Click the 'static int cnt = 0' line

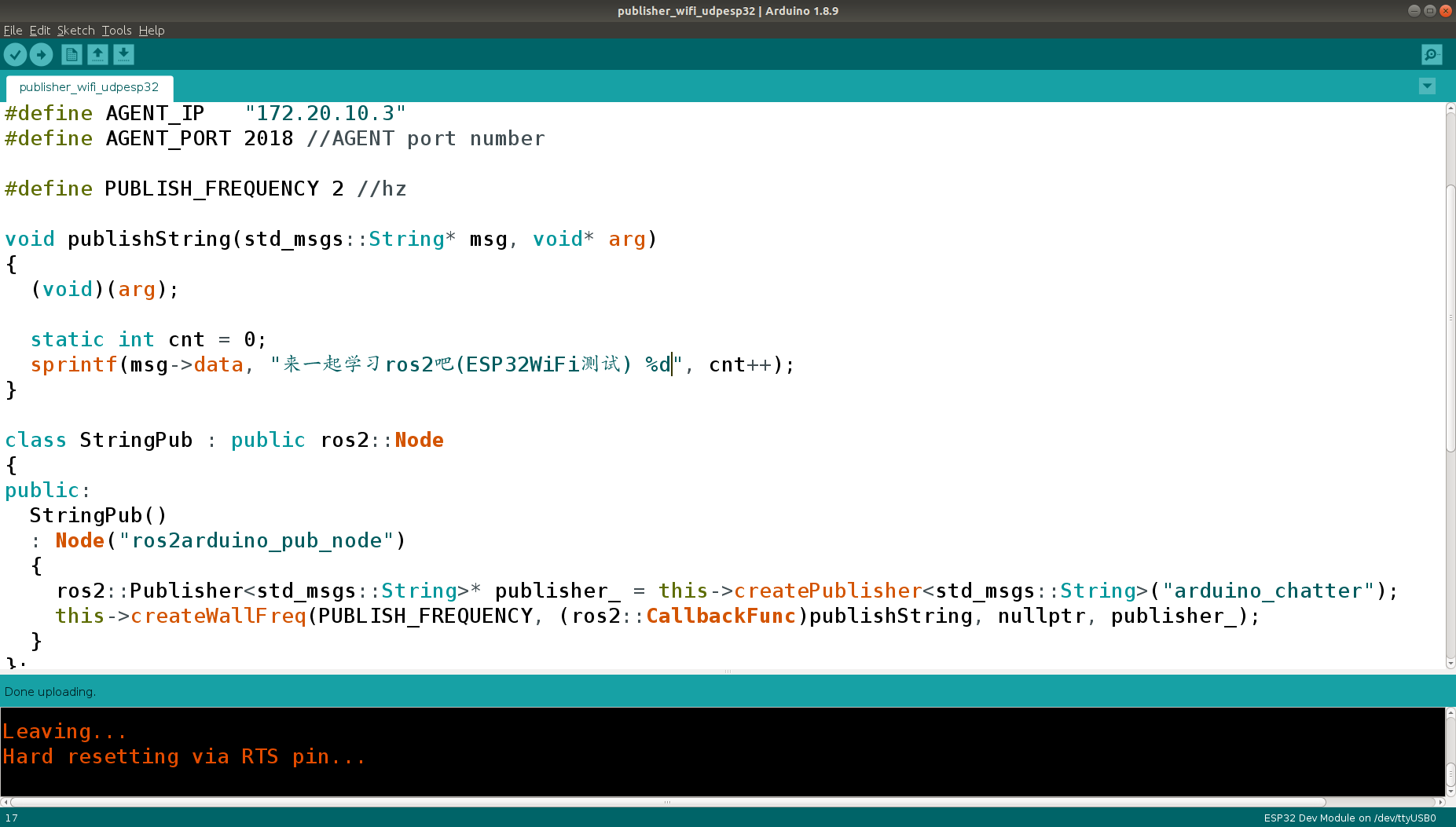coord(149,340)
